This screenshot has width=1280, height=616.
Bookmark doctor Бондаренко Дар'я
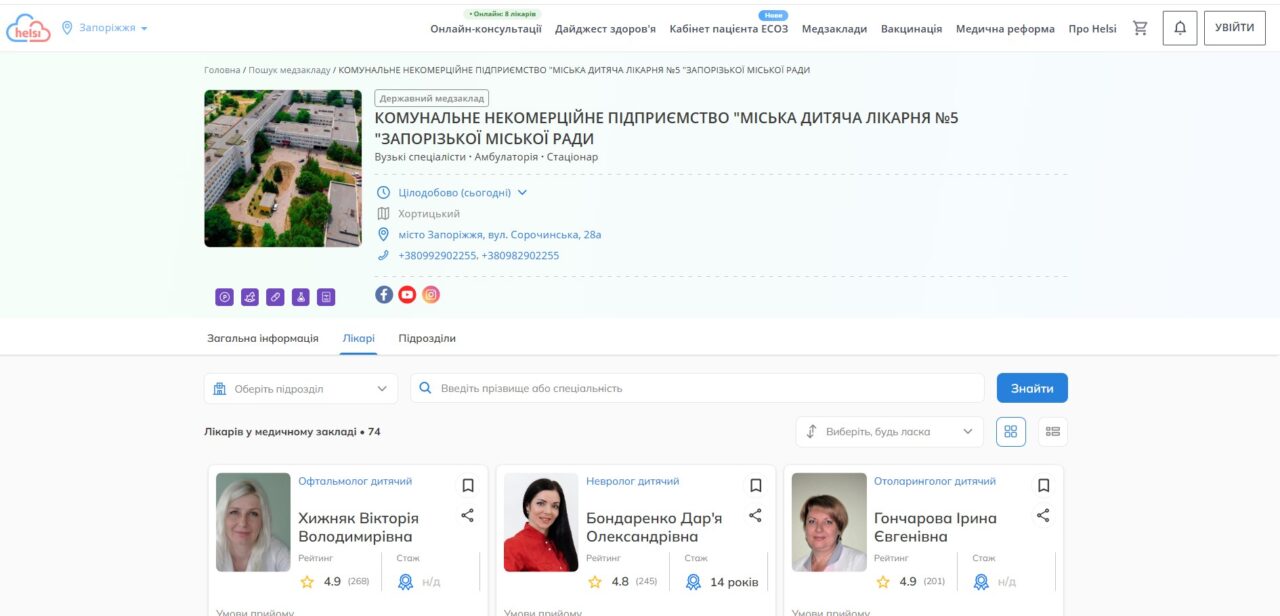(x=755, y=485)
